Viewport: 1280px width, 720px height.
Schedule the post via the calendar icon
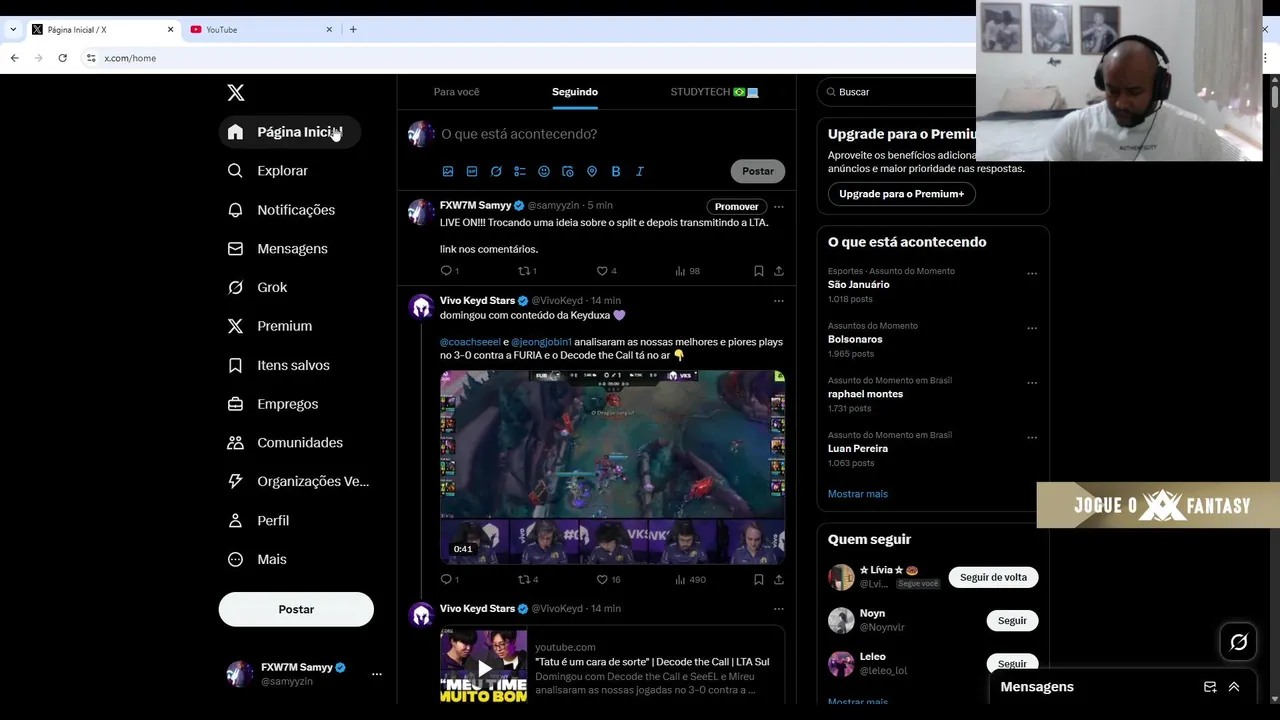(568, 172)
